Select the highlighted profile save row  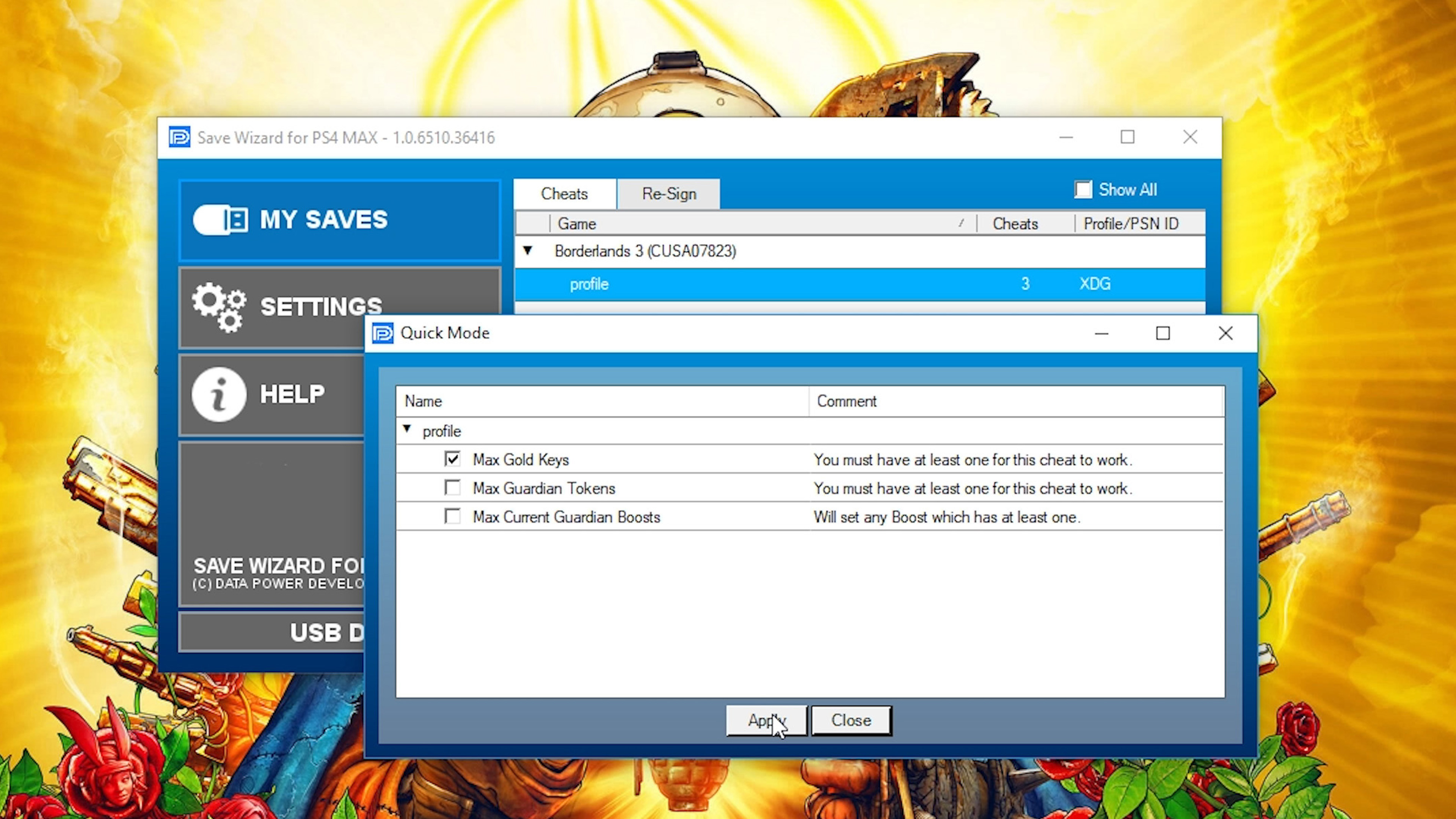[860, 284]
